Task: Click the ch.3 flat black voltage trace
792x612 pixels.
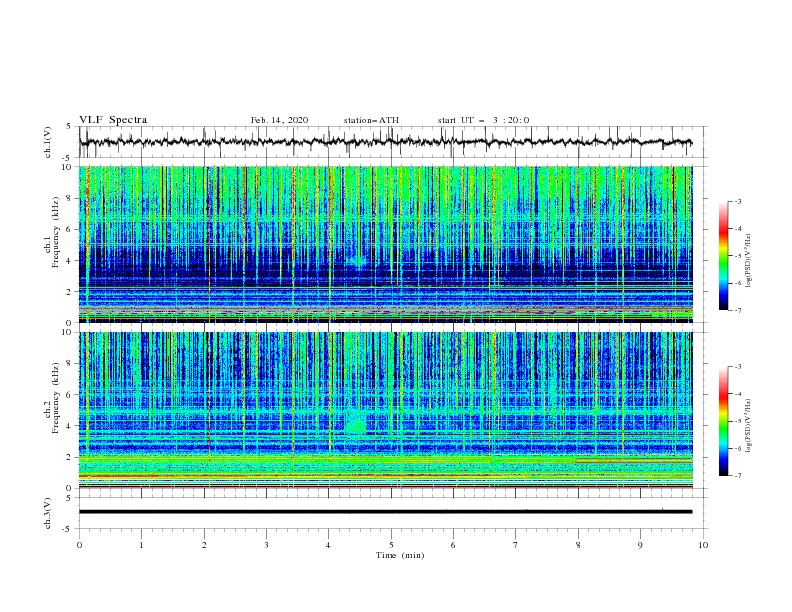Action: (x=385, y=512)
